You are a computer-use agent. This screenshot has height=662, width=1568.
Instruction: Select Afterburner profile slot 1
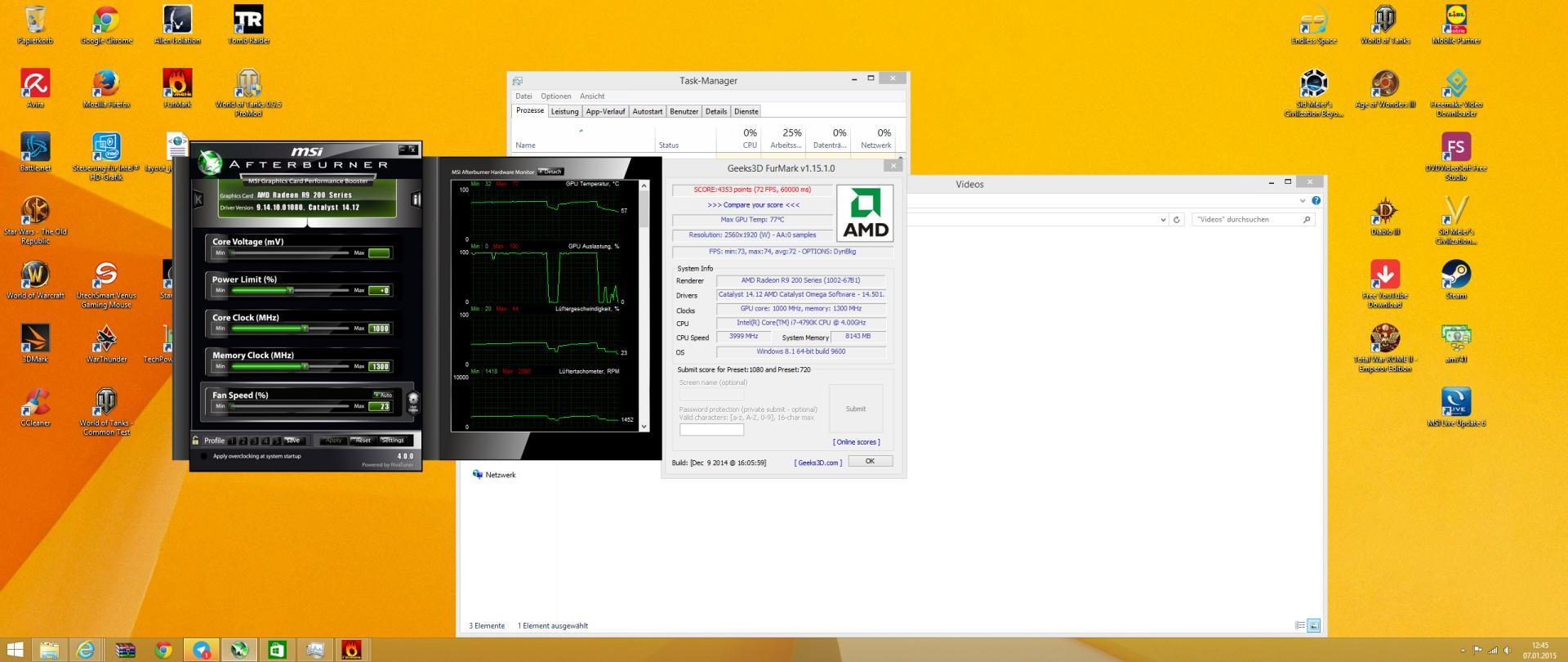click(232, 441)
